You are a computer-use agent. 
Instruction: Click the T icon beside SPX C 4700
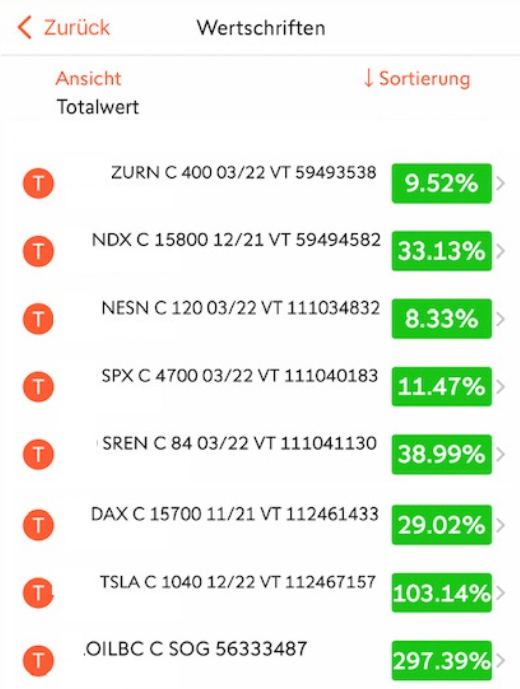coord(38,387)
